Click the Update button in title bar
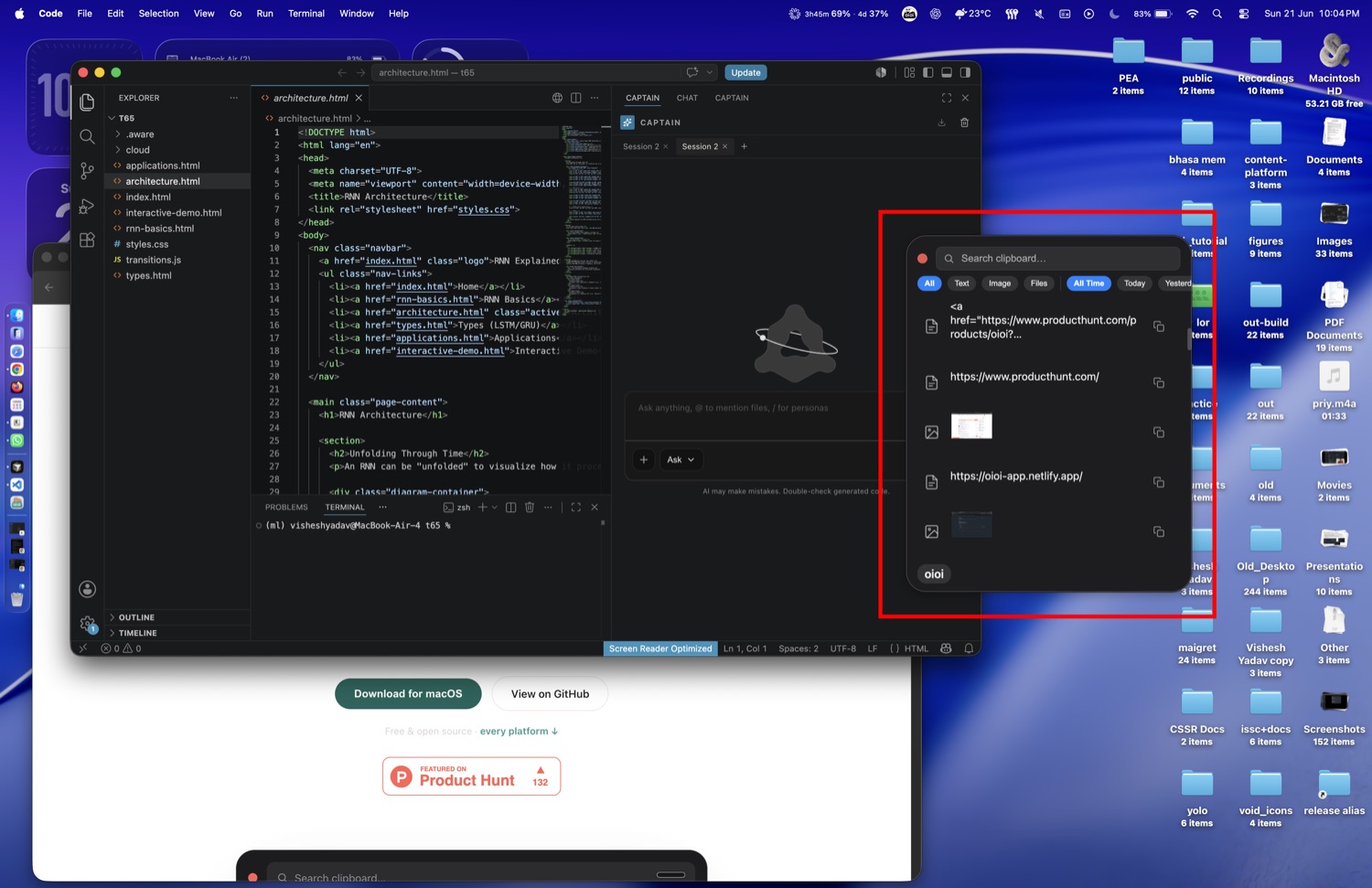 coord(745,72)
